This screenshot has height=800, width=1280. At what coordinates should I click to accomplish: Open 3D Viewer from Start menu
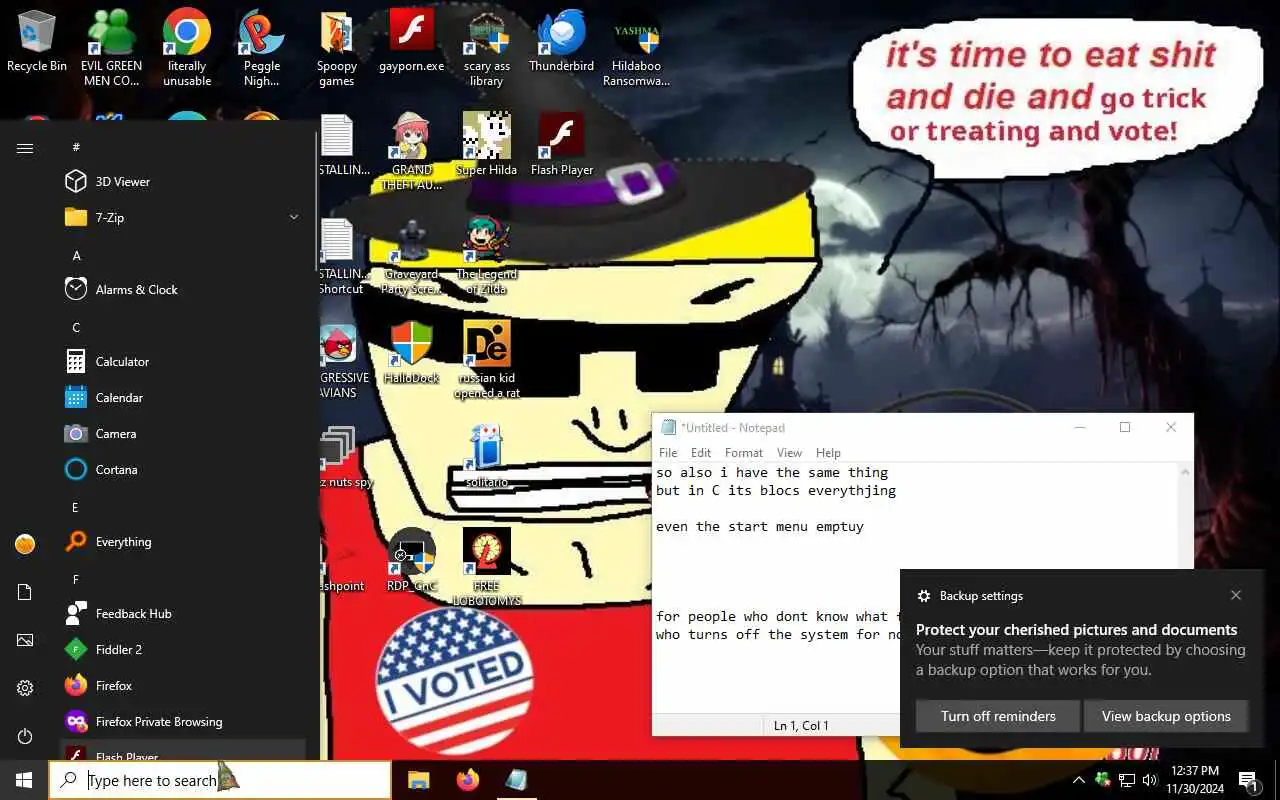(x=183, y=181)
